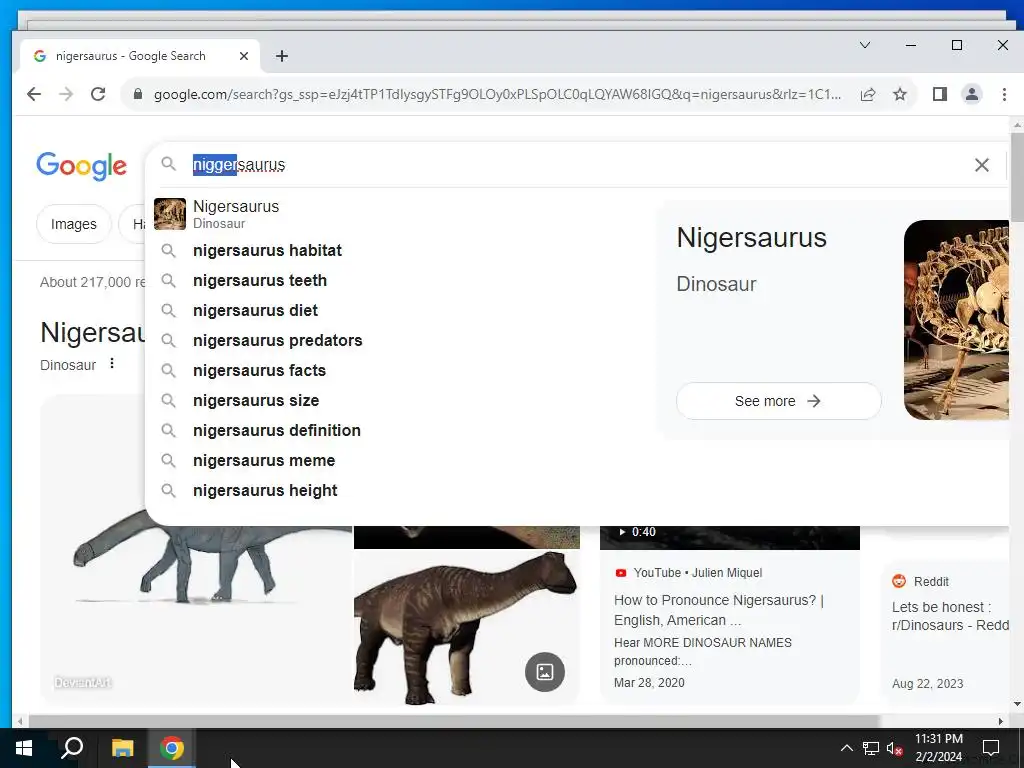The width and height of the screenshot is (1024, 768).
Task: Click the vertical scrollbar down arrow
Action: pyautogui.click(x=1017, y=704)
